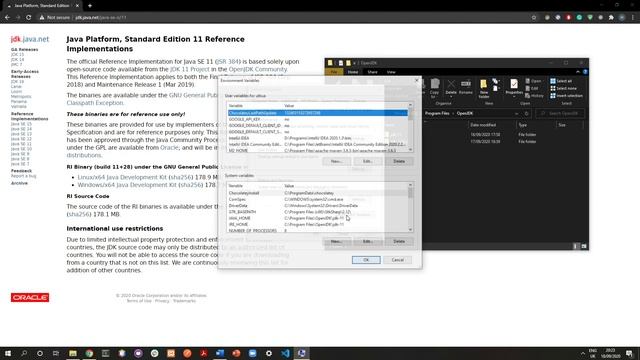This screenshot has height=360, width=640.
Task: Click Edit under user variables
Action: click(367, 161)
